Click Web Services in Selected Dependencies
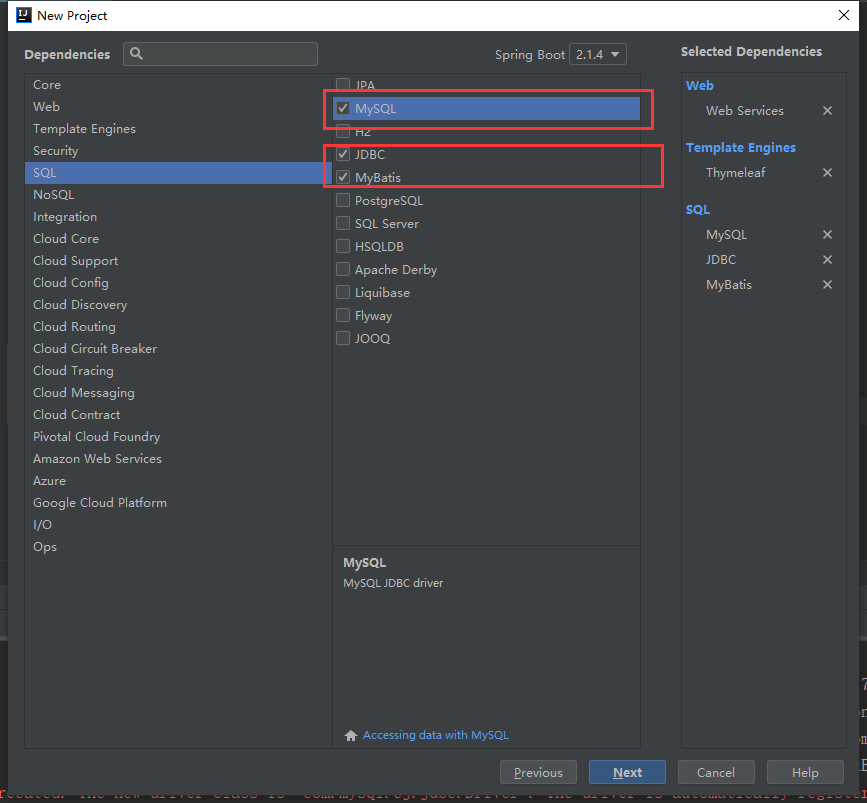 [744, 111]
